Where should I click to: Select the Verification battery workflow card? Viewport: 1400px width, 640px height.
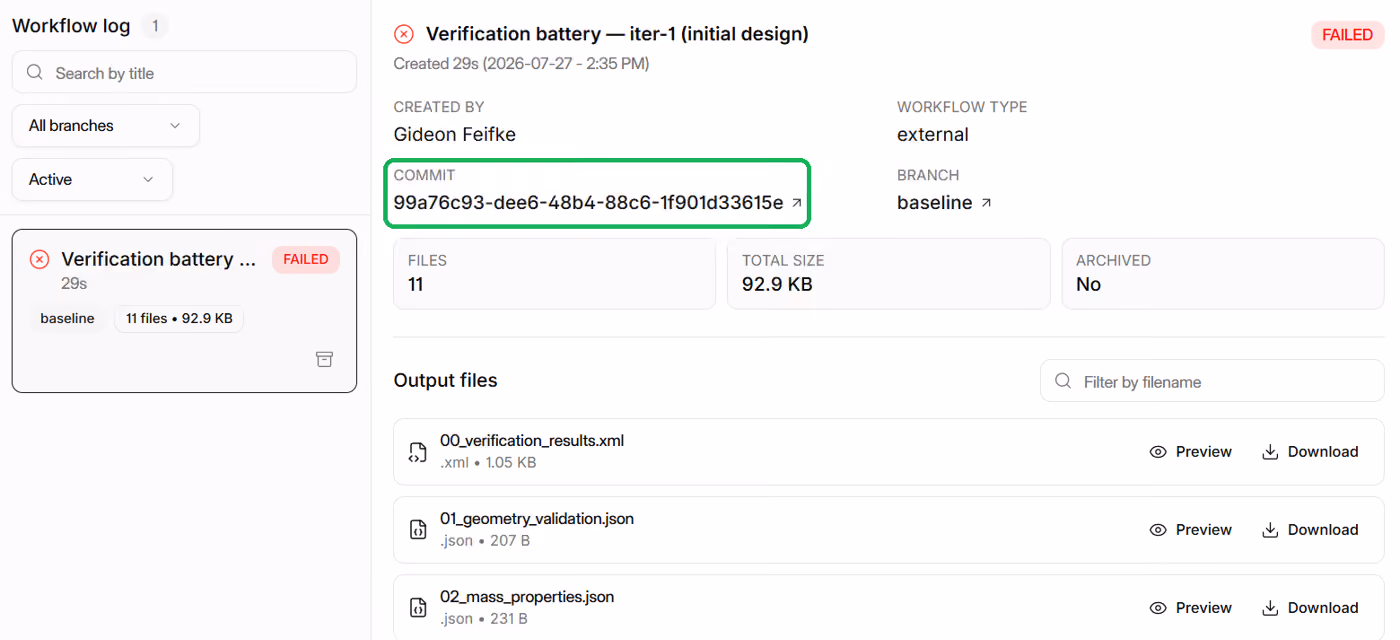pyautogui.click(x=184, y=311)
